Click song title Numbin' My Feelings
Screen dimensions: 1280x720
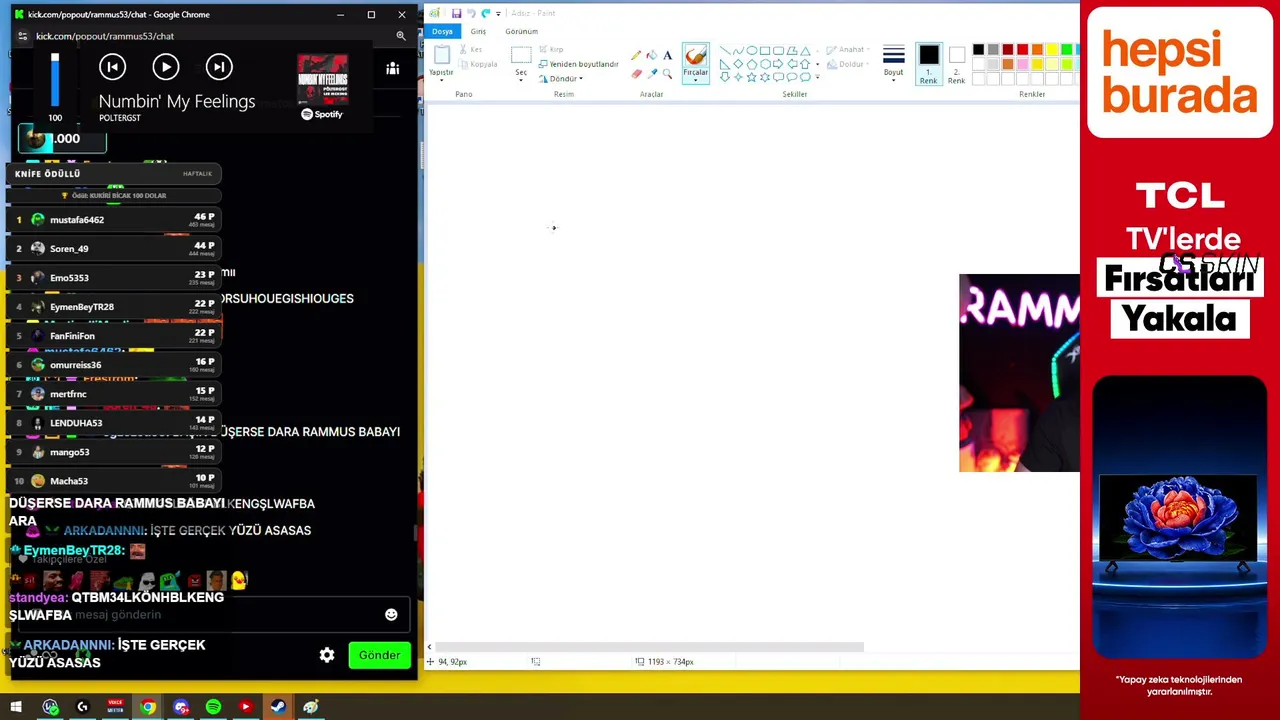point(177,101)
